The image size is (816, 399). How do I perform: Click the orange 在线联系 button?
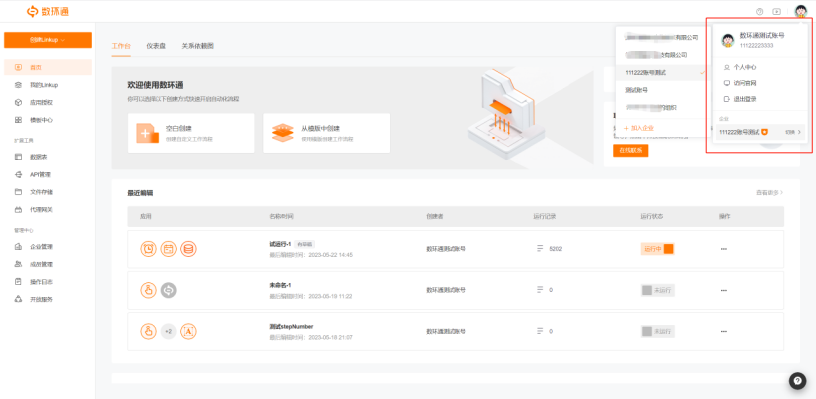[630, 151]
